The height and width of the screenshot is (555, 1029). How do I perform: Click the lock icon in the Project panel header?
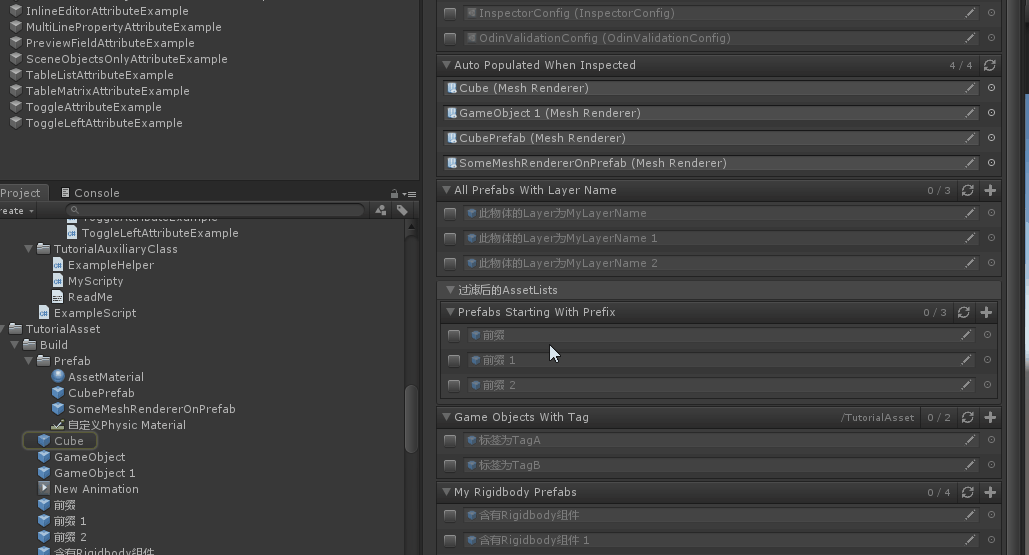coord(395,193)
